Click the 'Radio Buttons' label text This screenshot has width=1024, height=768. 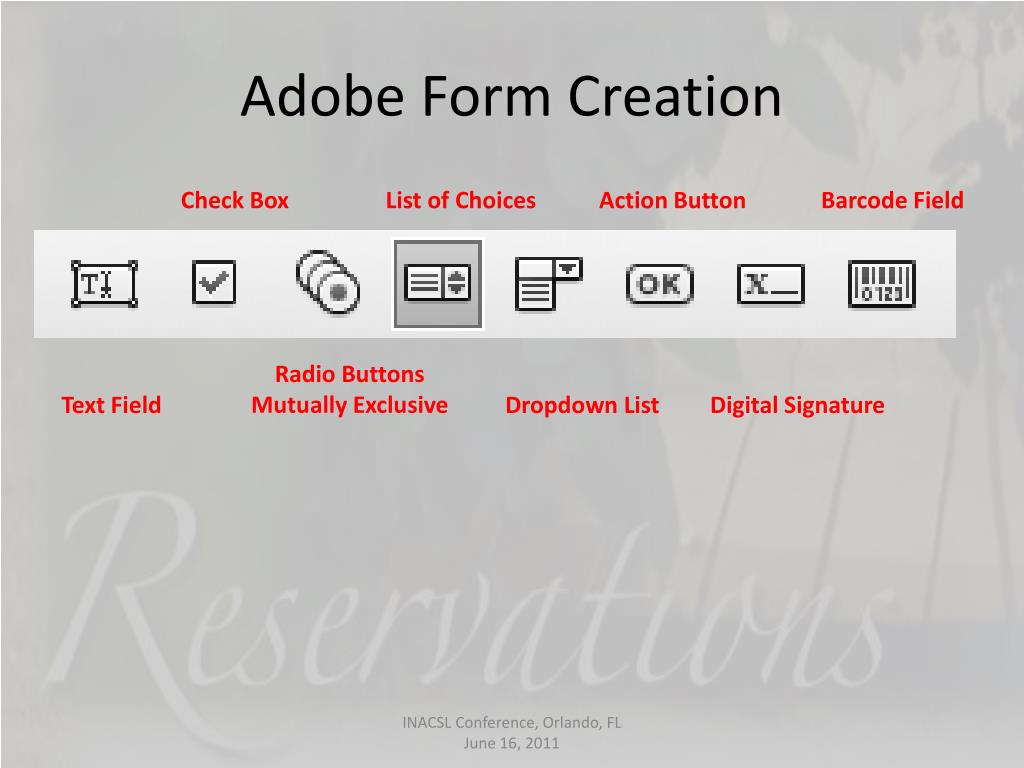(349, 374)
